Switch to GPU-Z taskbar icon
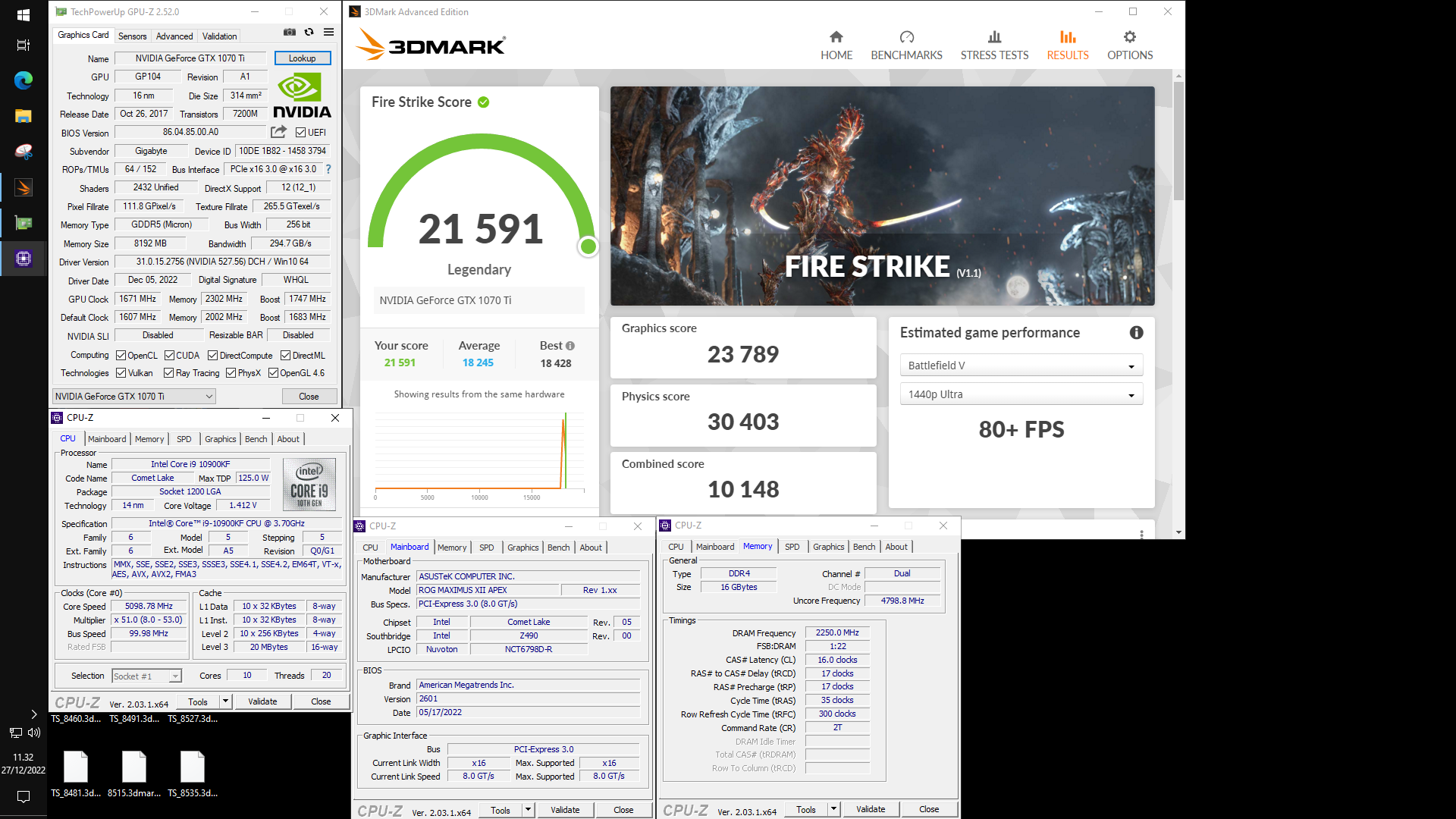Screen dimensions: 1456x819 (x=23, y=223)
